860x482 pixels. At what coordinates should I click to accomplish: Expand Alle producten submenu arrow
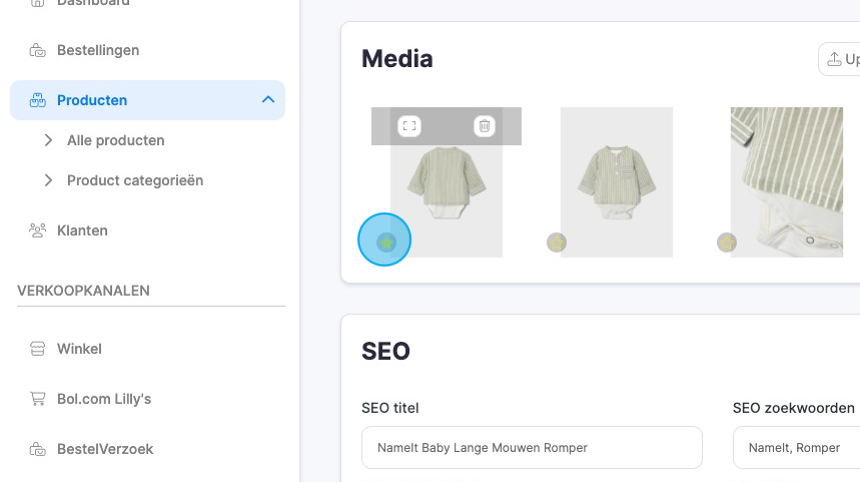tap(48, 141)
